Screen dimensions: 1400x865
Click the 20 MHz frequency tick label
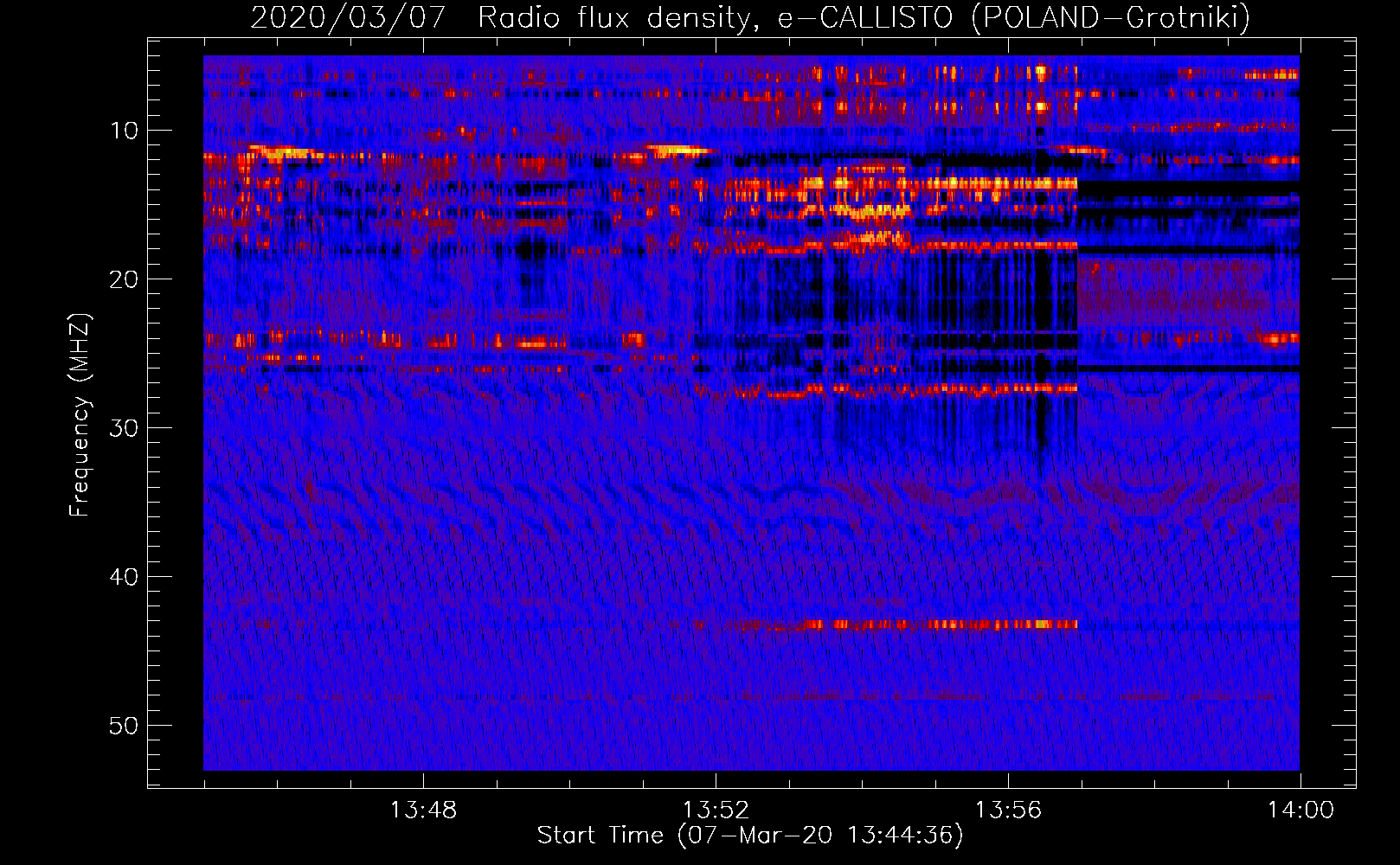(124, 279)
